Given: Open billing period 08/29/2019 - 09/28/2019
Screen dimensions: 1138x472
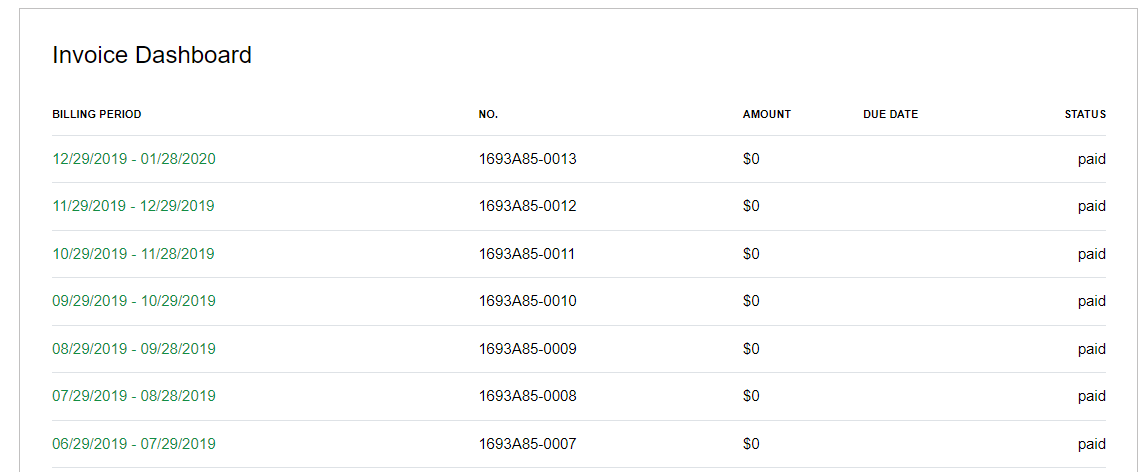Looking at the screenshot, I should [133, 349].
